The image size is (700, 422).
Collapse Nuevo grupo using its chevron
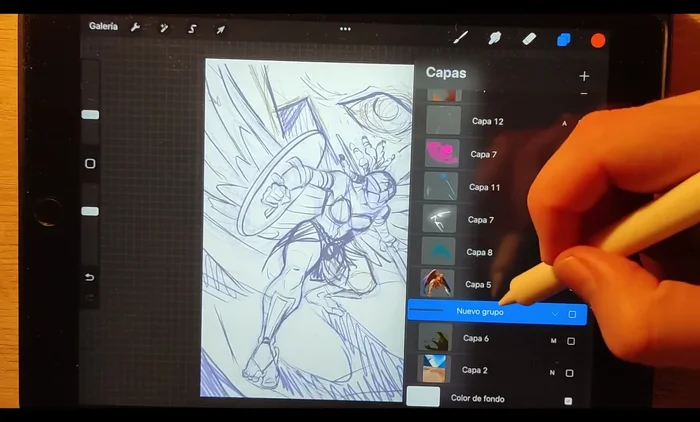tap(555, 314)
